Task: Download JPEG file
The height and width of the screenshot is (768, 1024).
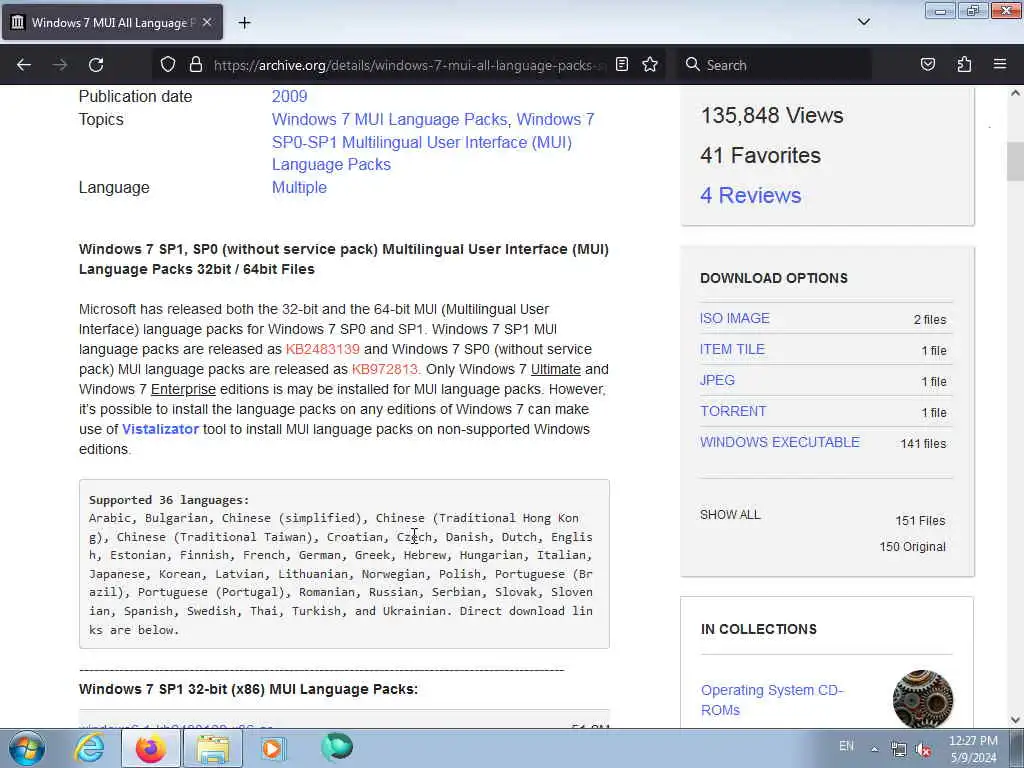Action: 717,380
